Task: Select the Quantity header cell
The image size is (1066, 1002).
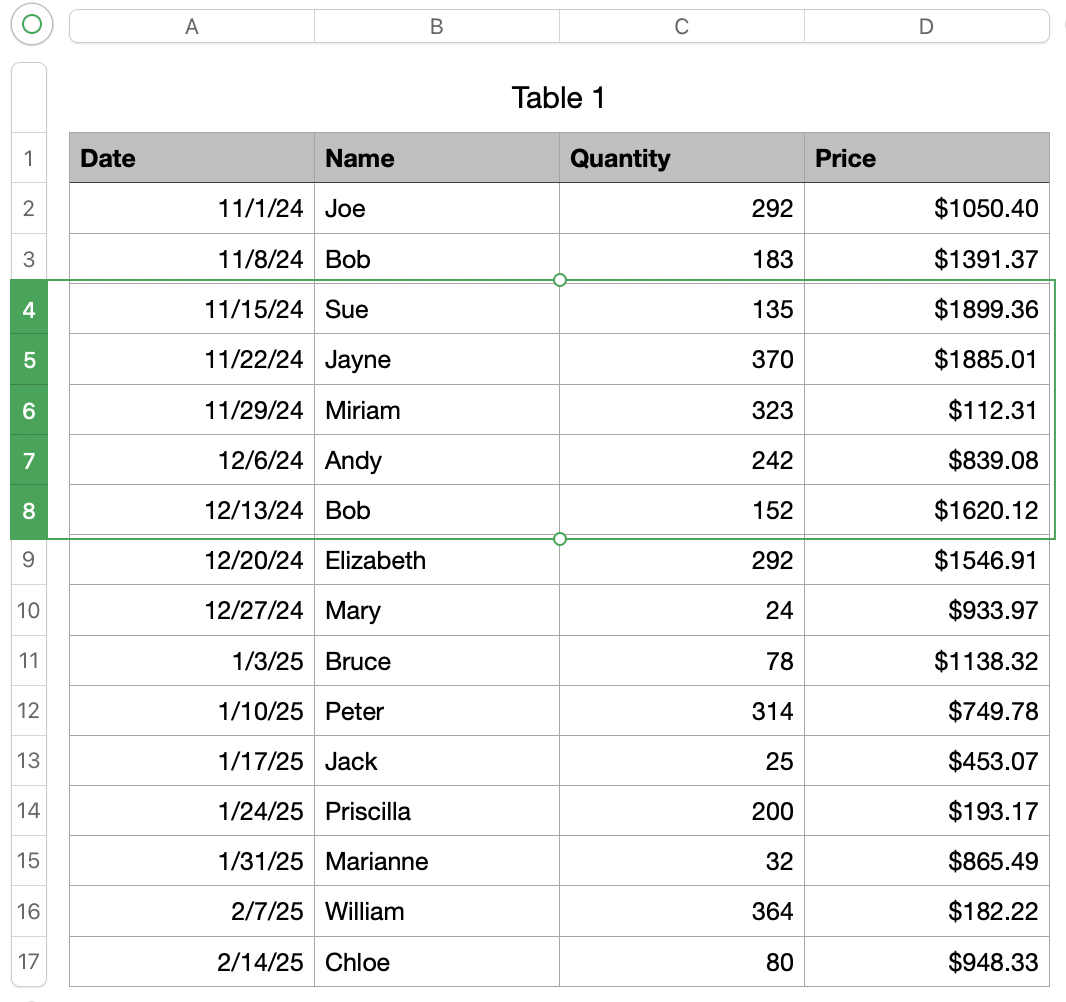Action: tap(682, 158)
